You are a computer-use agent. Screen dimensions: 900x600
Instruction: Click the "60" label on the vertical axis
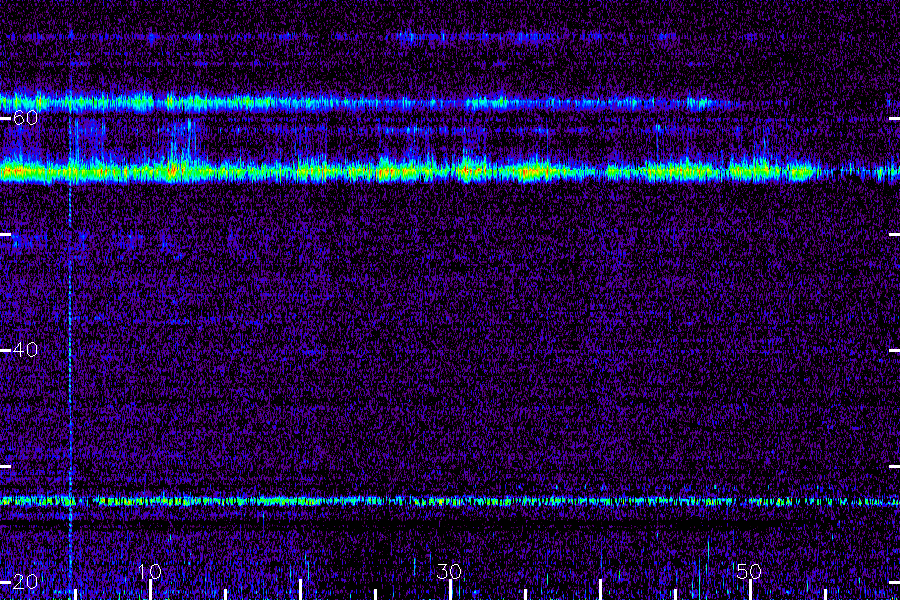(25, 118)
